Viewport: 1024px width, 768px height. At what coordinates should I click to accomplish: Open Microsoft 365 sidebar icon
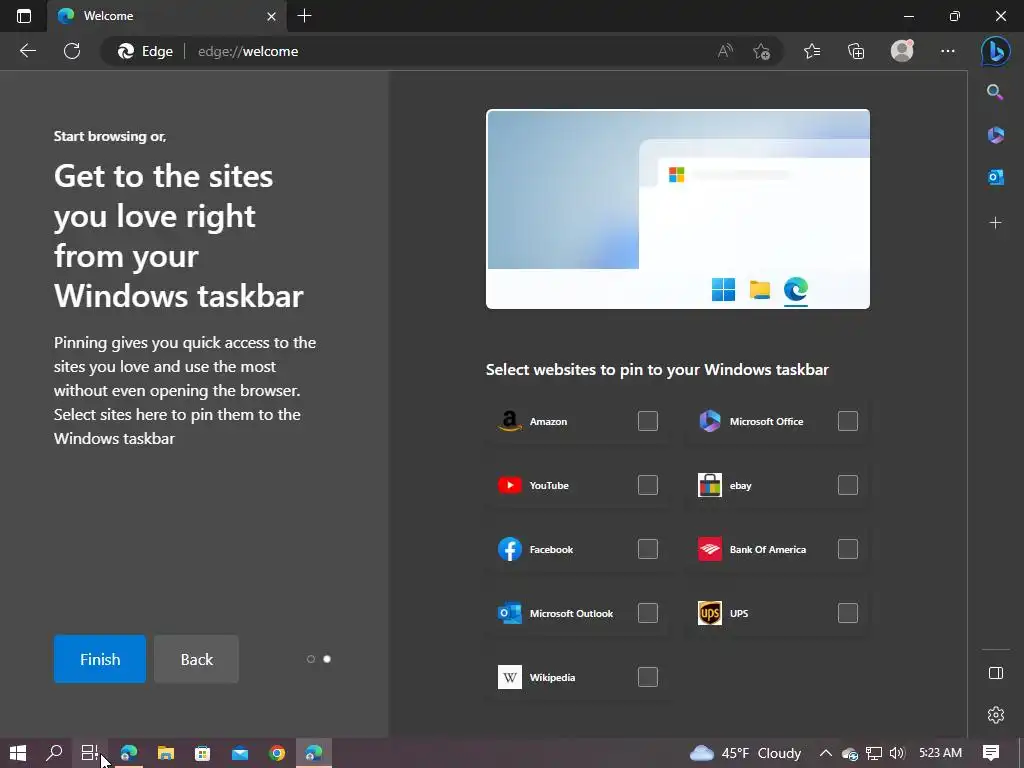[995, 135]
